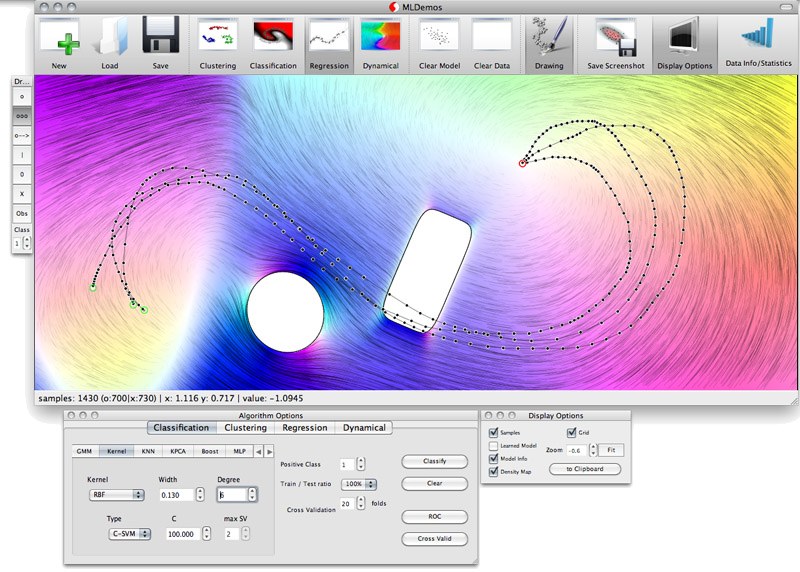The height and width of the screenshot is (572, 800).
Task: Expand the Type dropdown showing C-SVM
Action: tap(130, 534)
